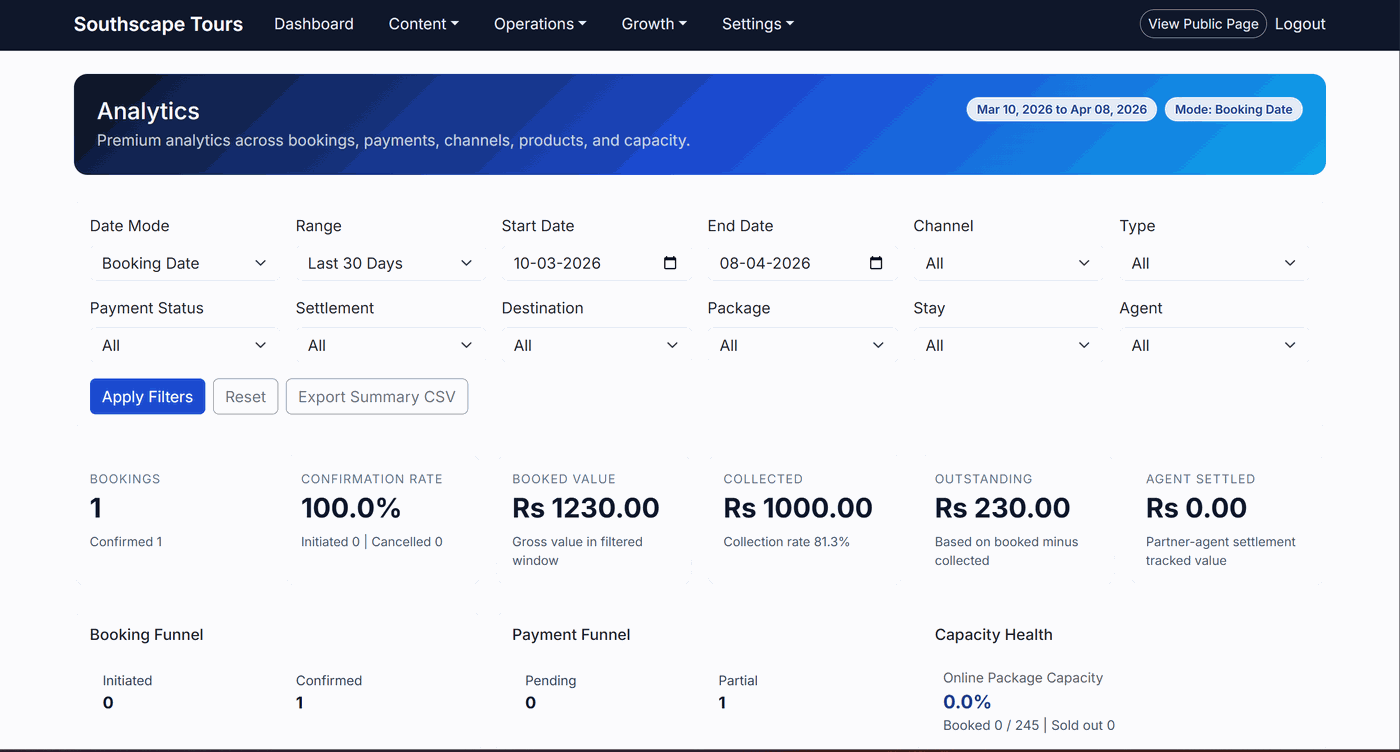1400x752 pixels.
Task: Open the Operations menu
Action: point(540,24)
